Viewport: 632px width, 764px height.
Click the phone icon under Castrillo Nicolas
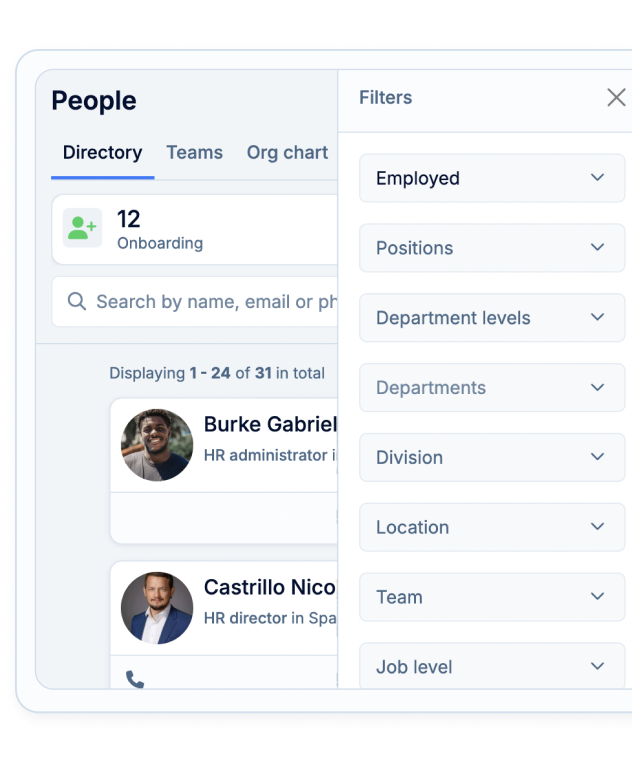pyautogui.click(x=135, y=679)
